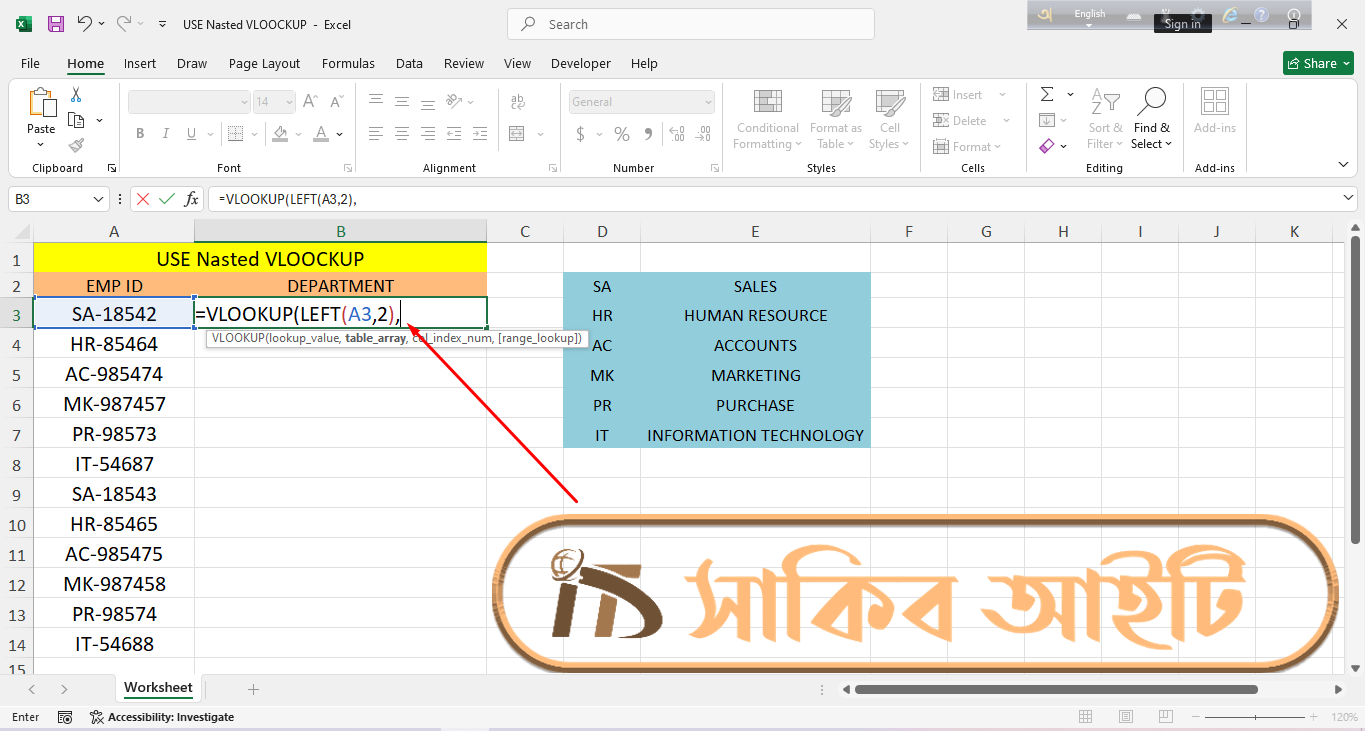This screenshot has height=731, width=1365.
Task: Click the Share button
Action: point(1318,63)
